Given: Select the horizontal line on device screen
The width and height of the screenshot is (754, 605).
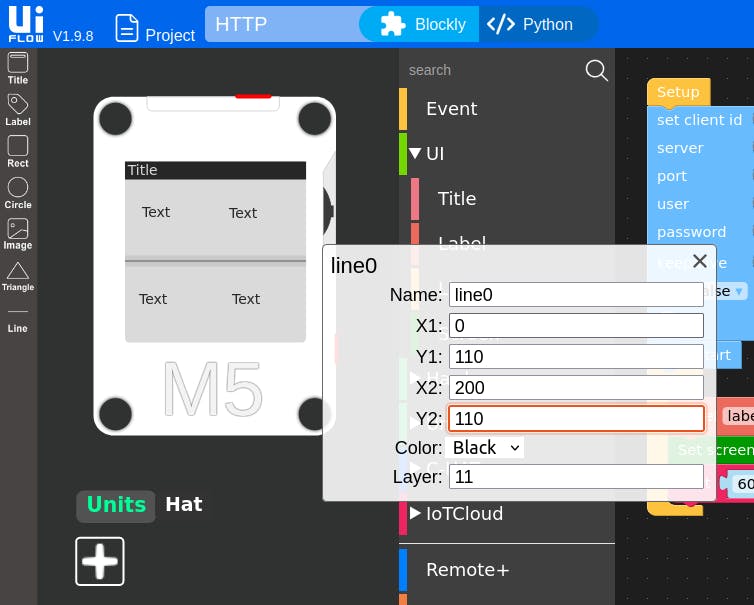Looking at the screenshot, I should pyautogui.click(x=215, y=261).
